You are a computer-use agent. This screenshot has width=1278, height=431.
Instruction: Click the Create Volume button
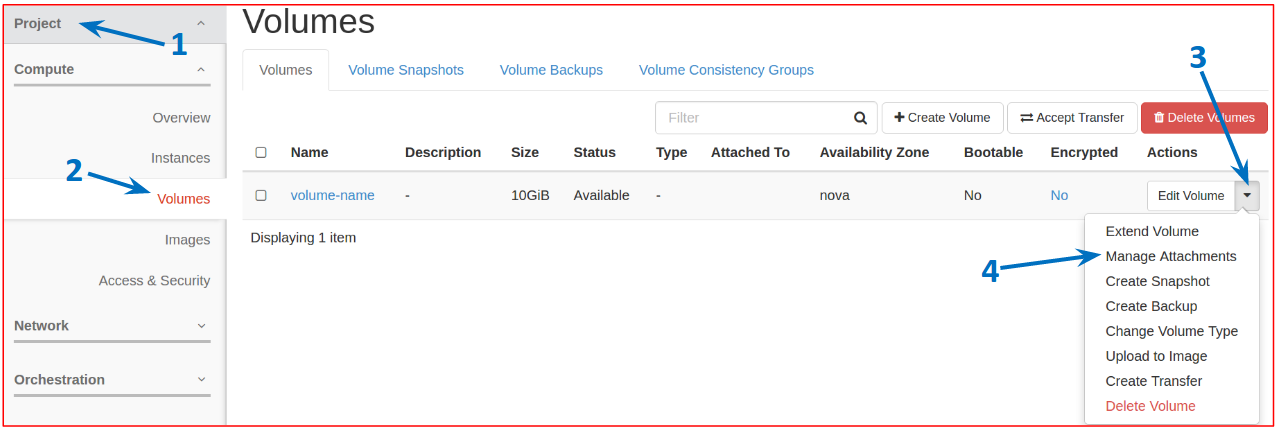tap(942, 118)
